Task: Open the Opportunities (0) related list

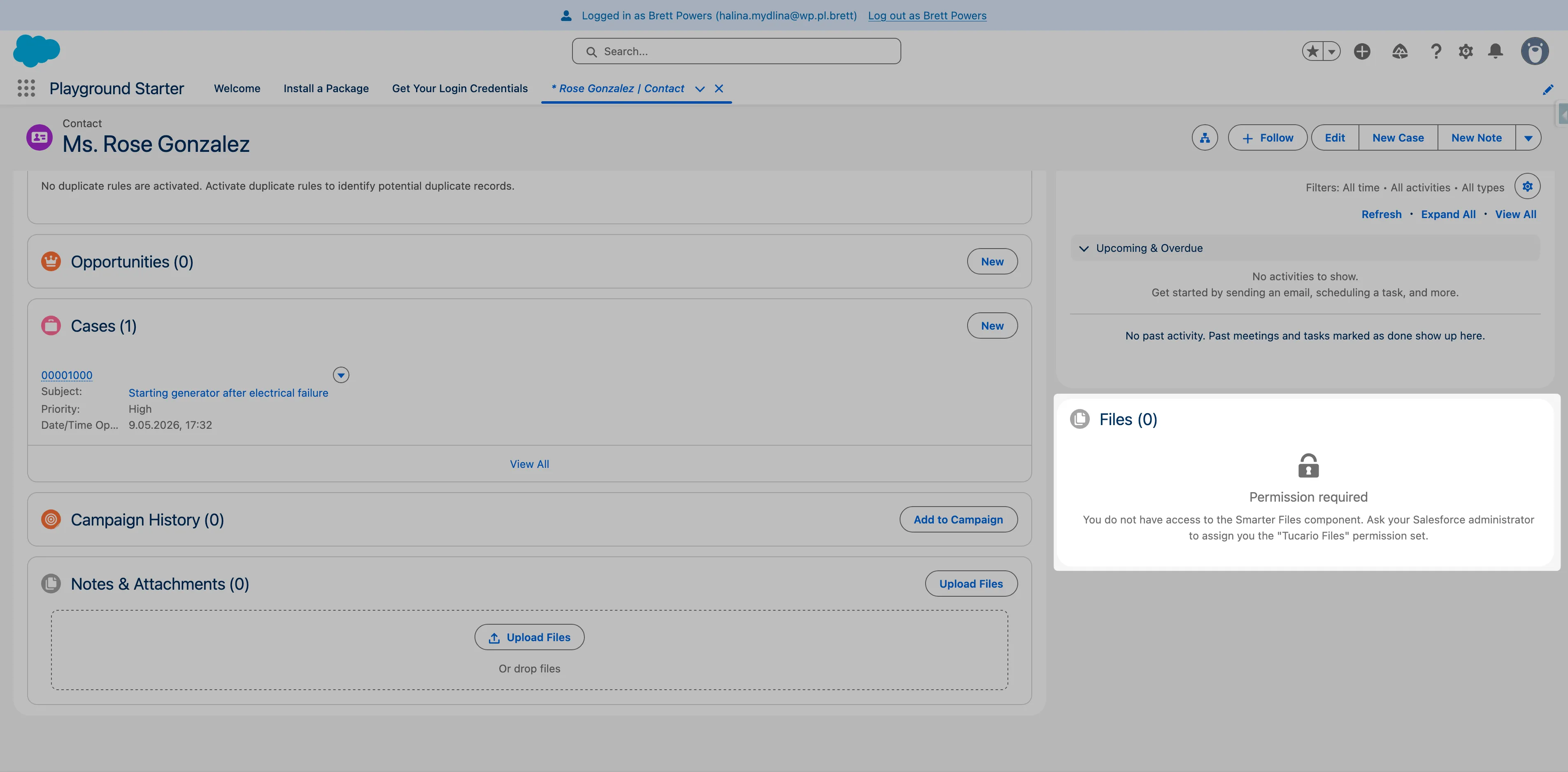Action: click(x=132, y=262)
